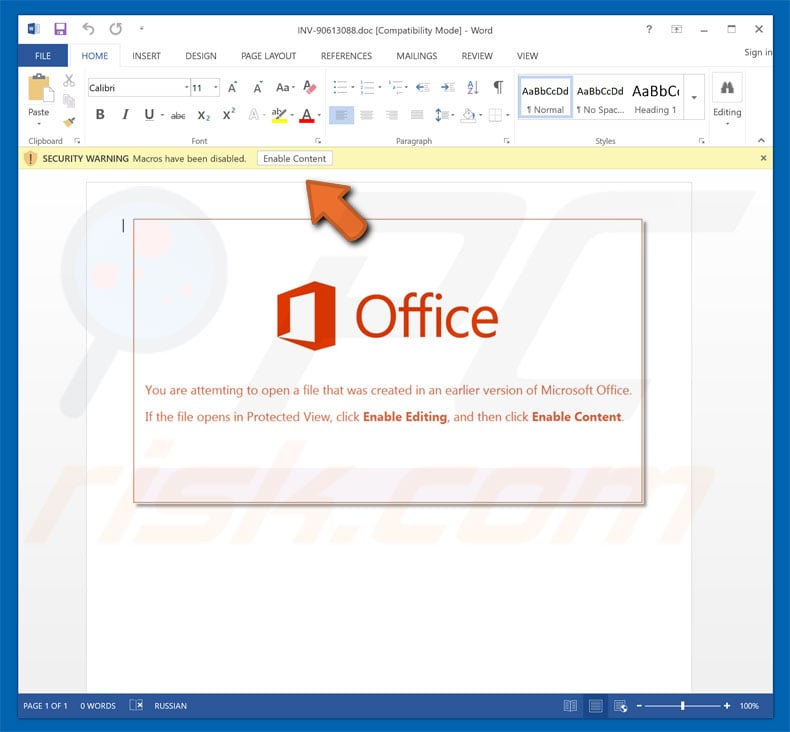Apply subscript formatting
This screenshot has height=732, width=790.
(204, 115)
